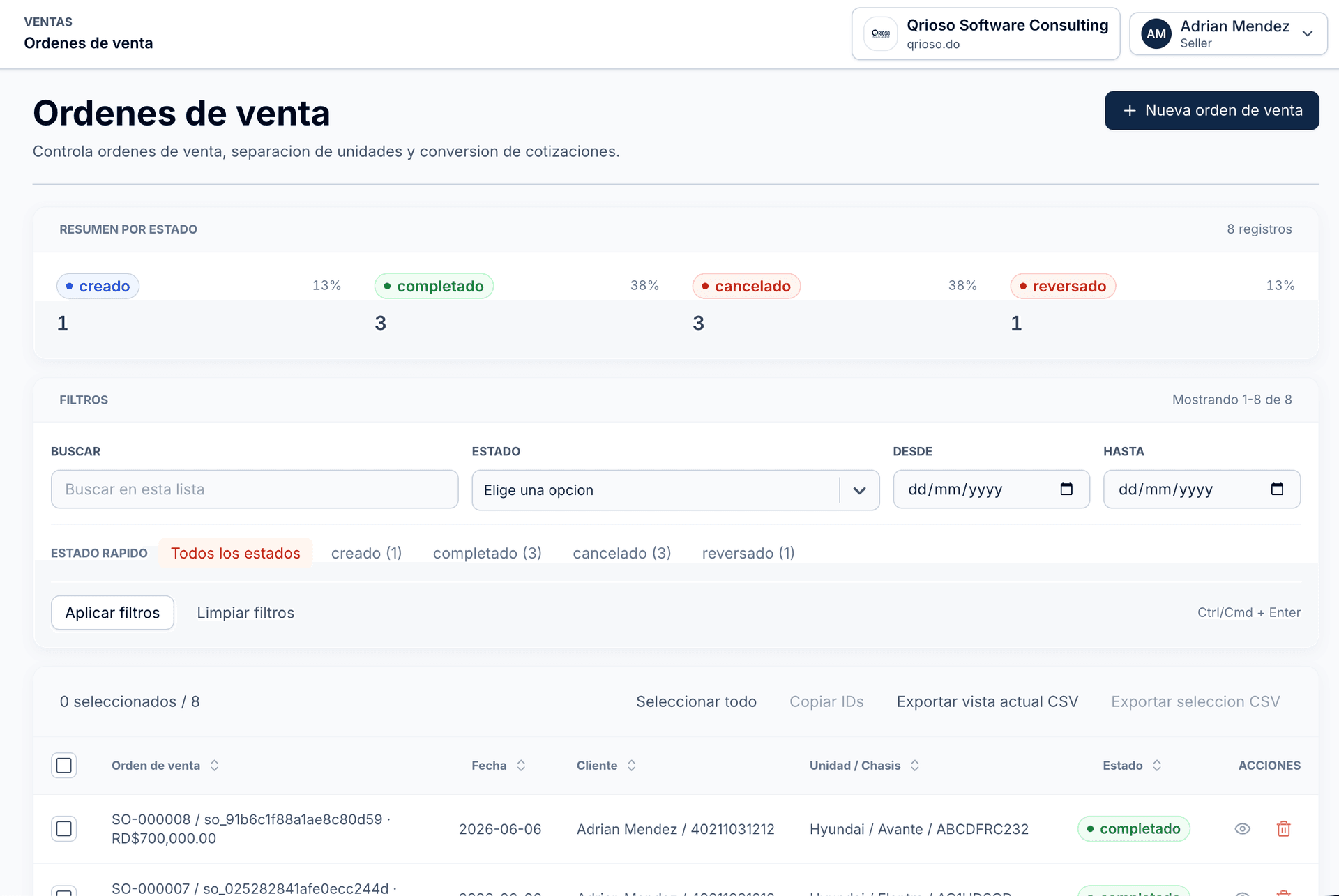This screenshot has width=1339, height=896.
Task: Click the Qrioso company logo icon
Action: pyautogui.click(x=881, y=33)
